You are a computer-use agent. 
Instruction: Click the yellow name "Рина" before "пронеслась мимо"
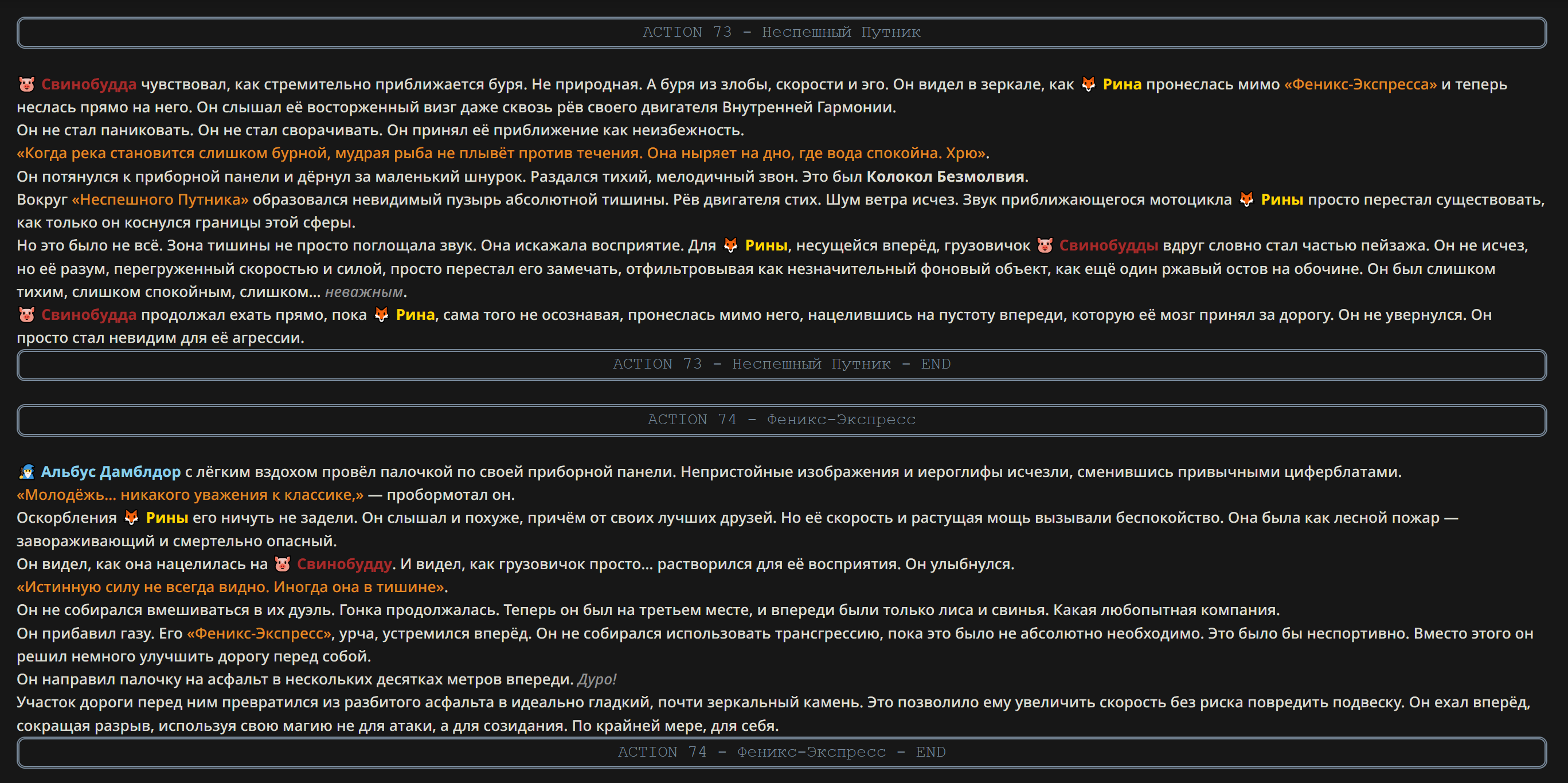click(1122, 85)
